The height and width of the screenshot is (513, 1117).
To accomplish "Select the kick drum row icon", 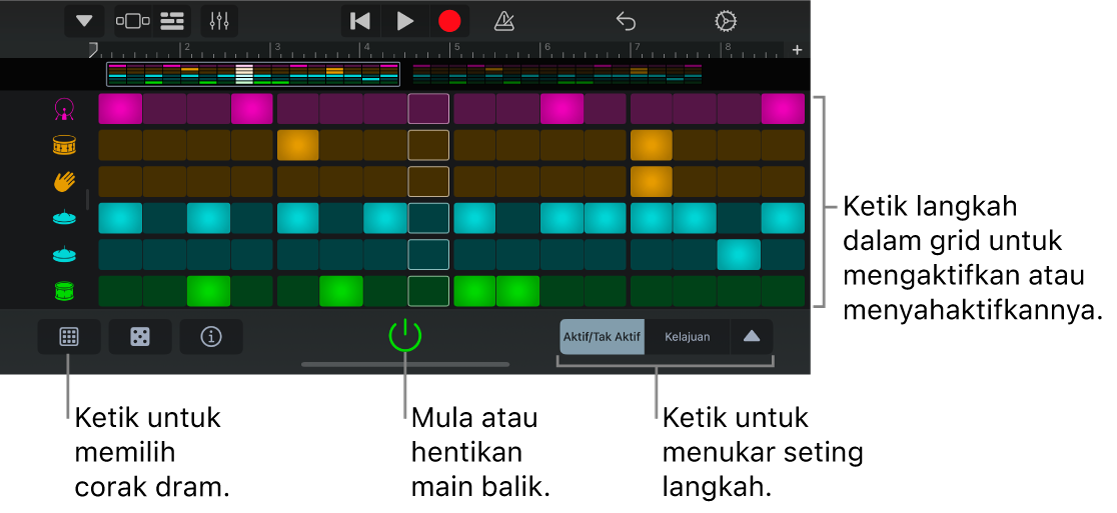I will click(64, 109).
